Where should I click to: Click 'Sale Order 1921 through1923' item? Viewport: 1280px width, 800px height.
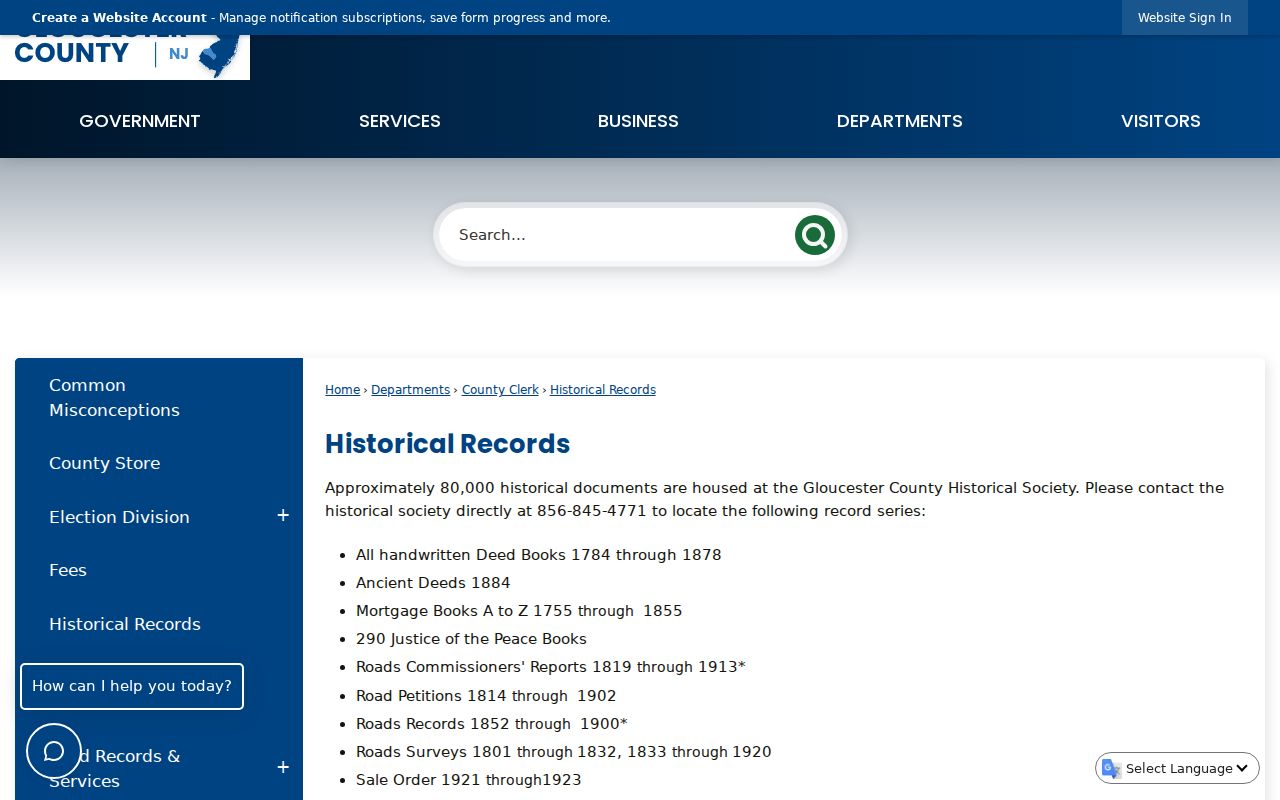[x=468, y=780]
